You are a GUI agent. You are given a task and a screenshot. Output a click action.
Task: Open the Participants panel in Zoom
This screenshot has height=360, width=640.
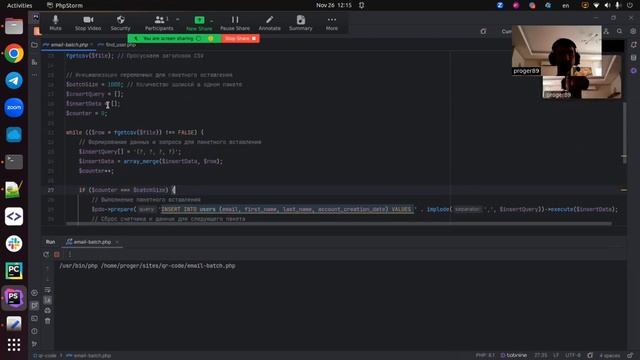click(x=159, y=23)
